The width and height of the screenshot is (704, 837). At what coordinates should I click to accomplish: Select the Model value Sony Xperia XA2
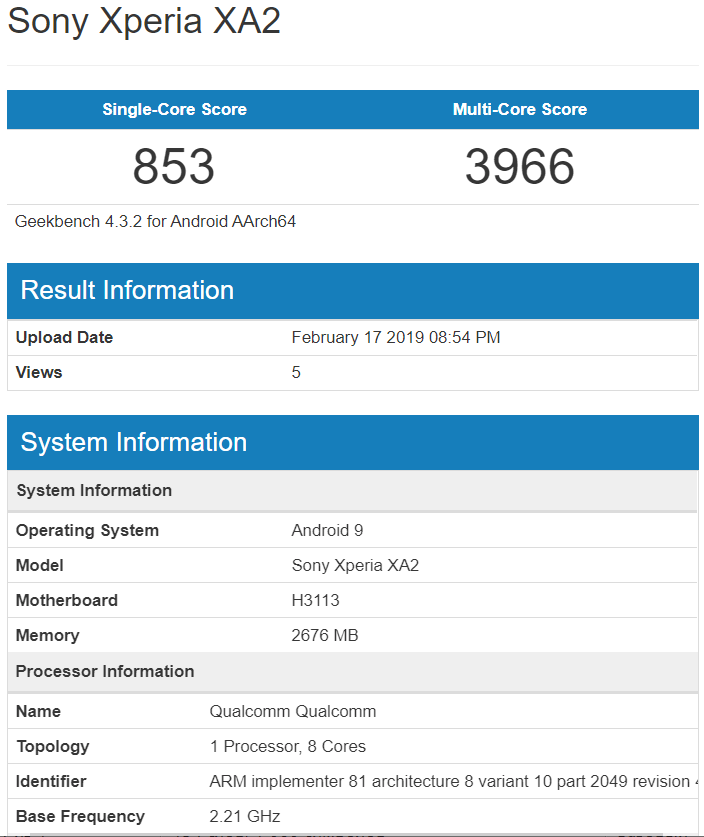pyautogui.click(x=355, y=565)
